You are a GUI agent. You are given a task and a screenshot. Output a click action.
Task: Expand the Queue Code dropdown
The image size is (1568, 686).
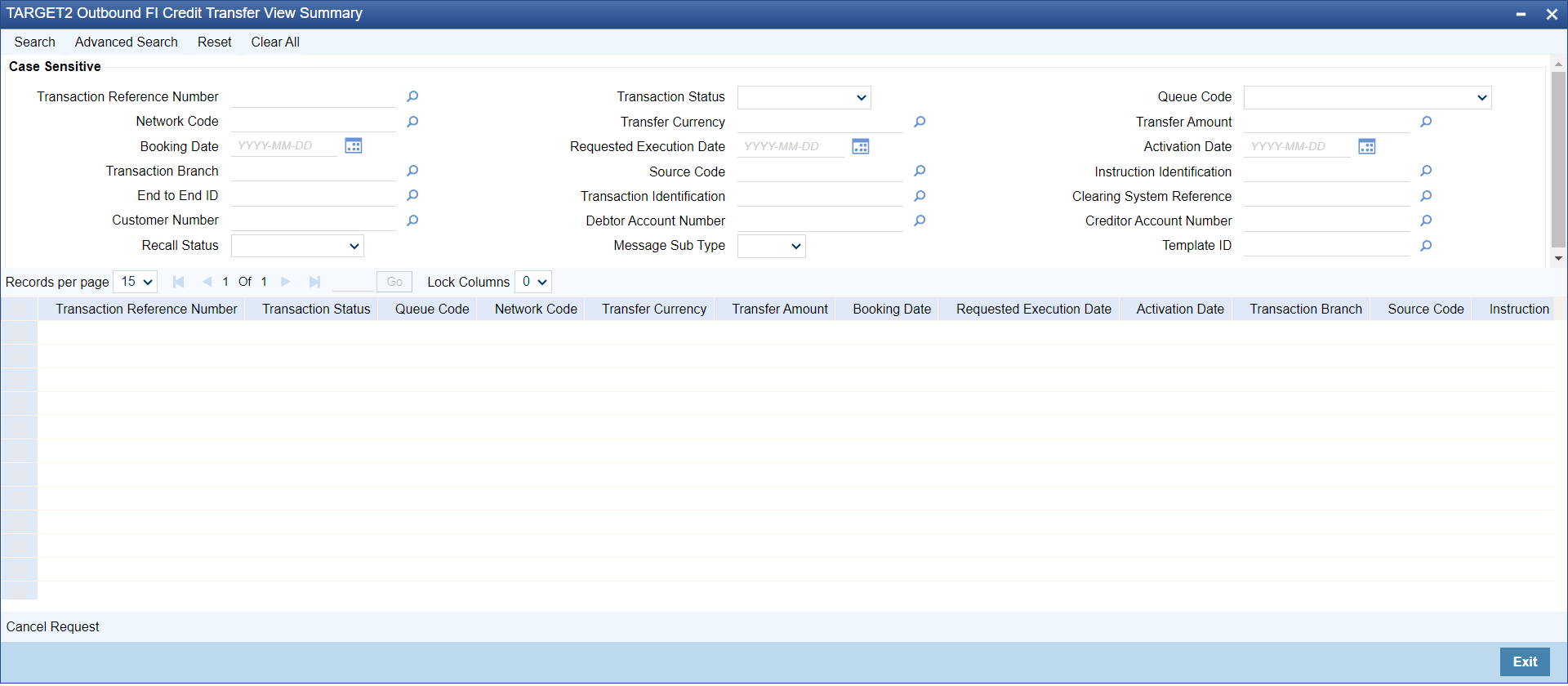tap(1367, 98)
